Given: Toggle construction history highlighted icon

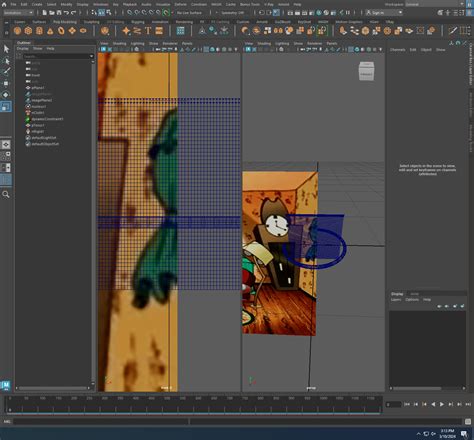Looking at the screenshot, I should (276, 13).
